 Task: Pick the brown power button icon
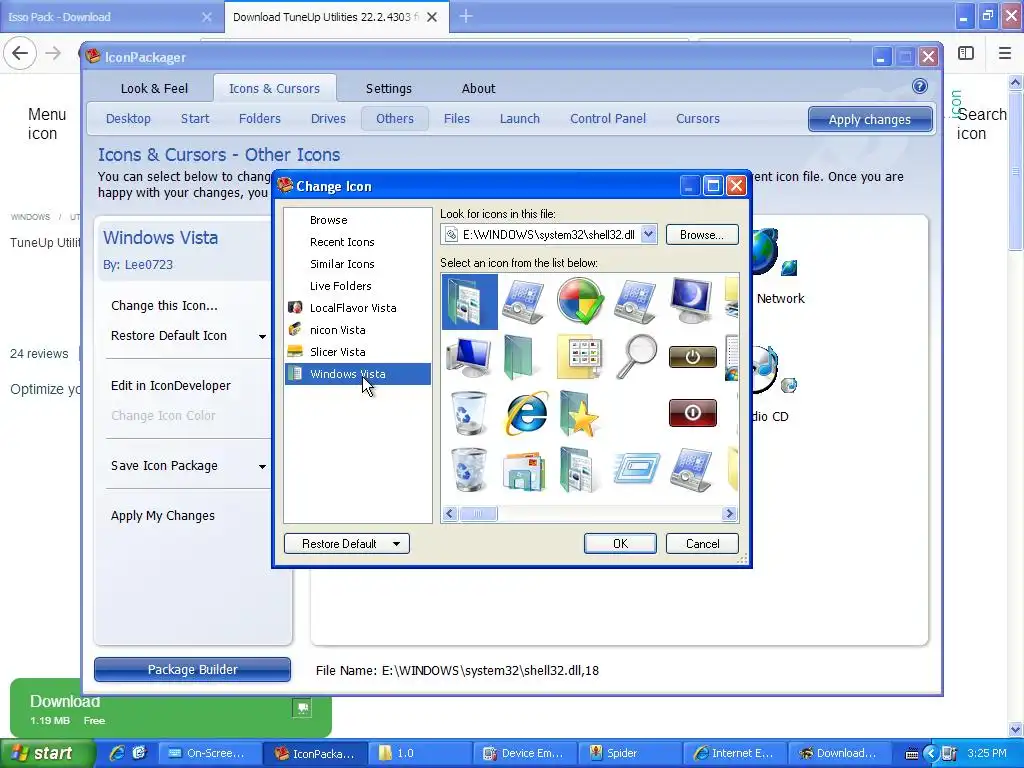(x=692, y=357)
